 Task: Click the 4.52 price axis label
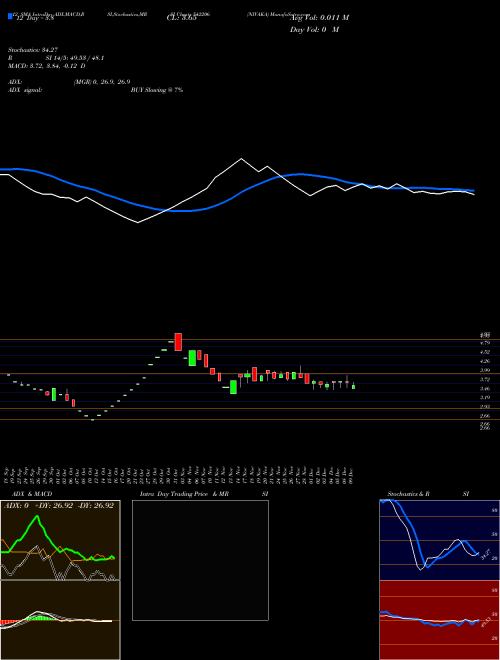click(x=485, y=352)
